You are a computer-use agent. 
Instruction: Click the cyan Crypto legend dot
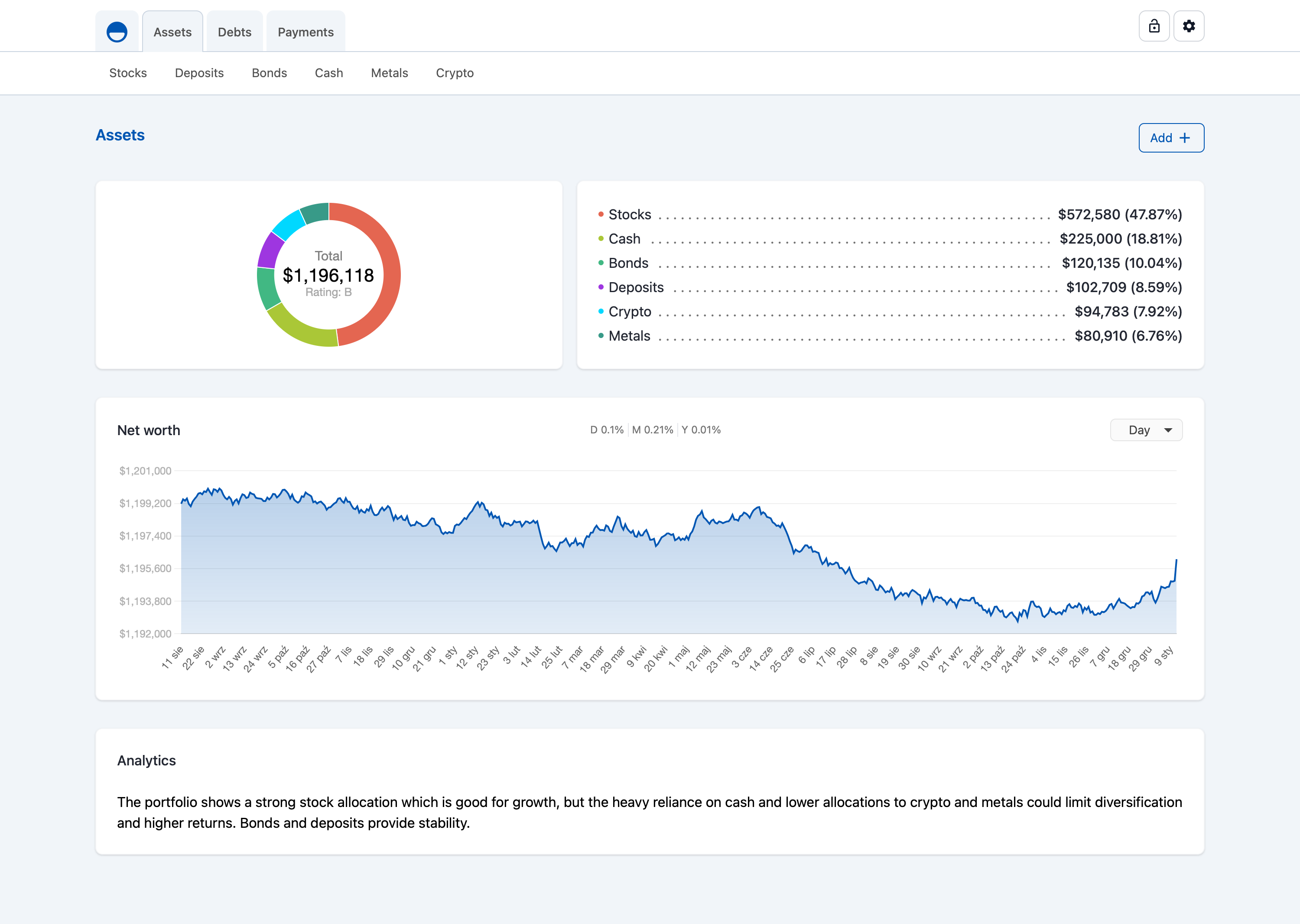point(601,312)
